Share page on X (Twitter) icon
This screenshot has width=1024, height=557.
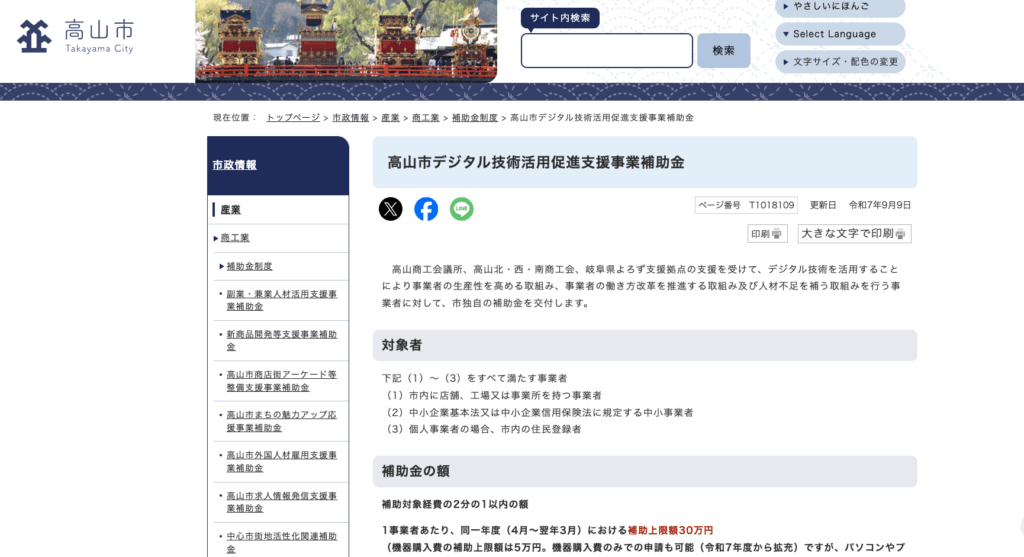(x=390, y=209)
